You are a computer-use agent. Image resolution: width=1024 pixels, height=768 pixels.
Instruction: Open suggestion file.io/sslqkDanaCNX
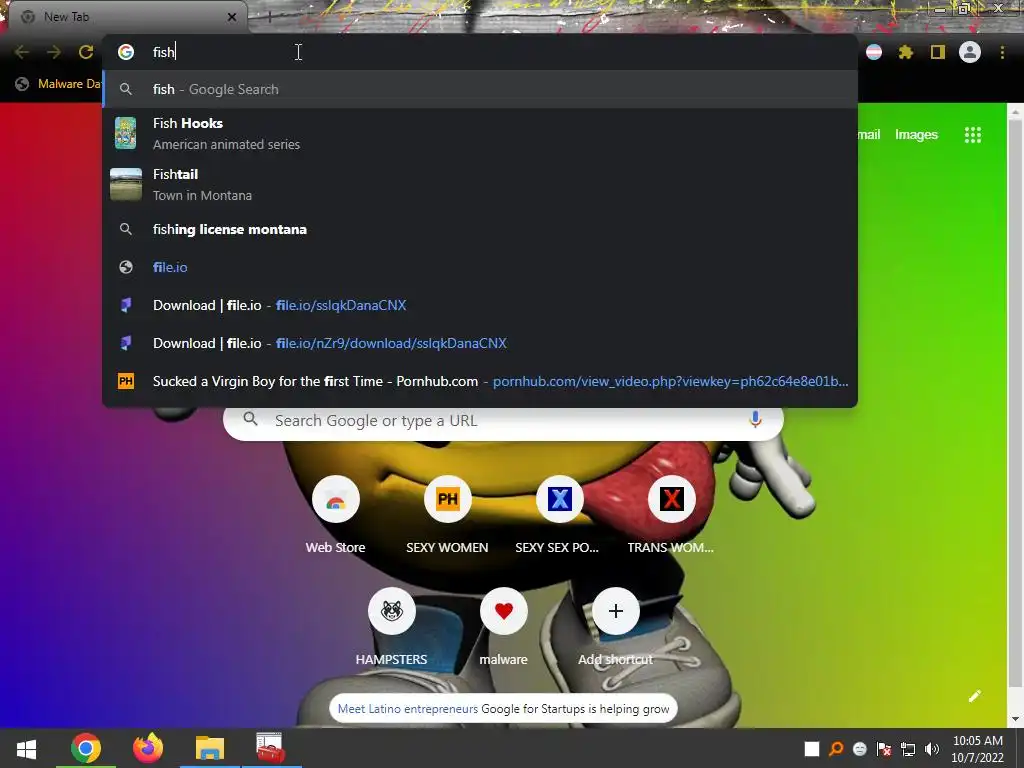click(x=480, y=305)
